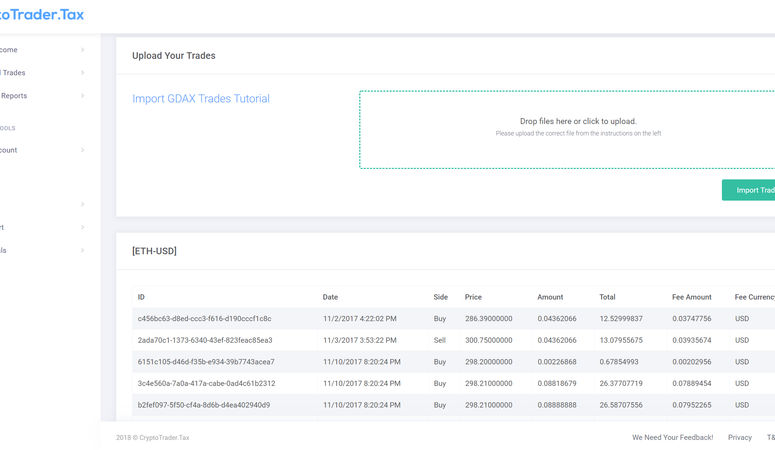Expand the Welcome sidebar item chevron
The height and width of the screenshot is (450, 775).
coord(83,49)
